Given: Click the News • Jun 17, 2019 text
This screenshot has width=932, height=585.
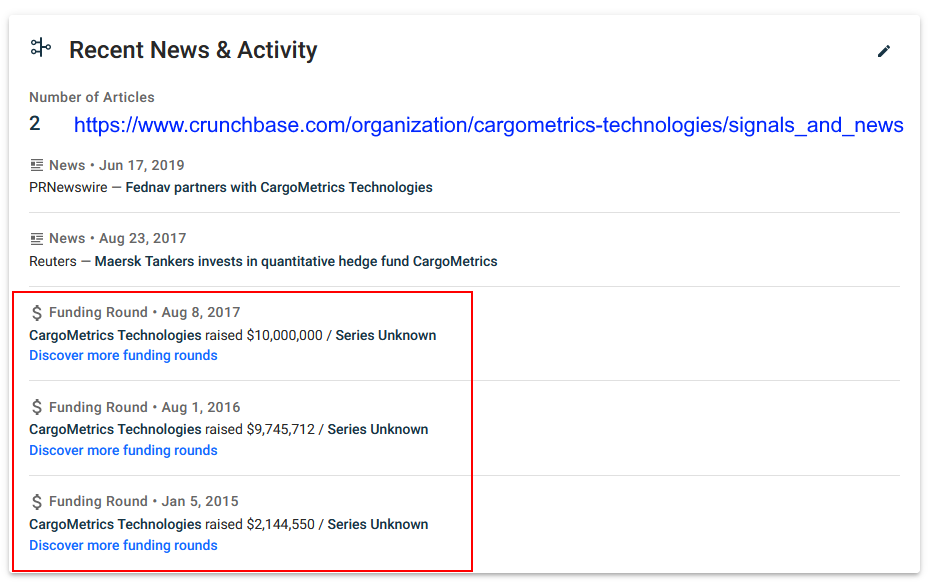Looking at the screenshot, I should click(116, 165).
